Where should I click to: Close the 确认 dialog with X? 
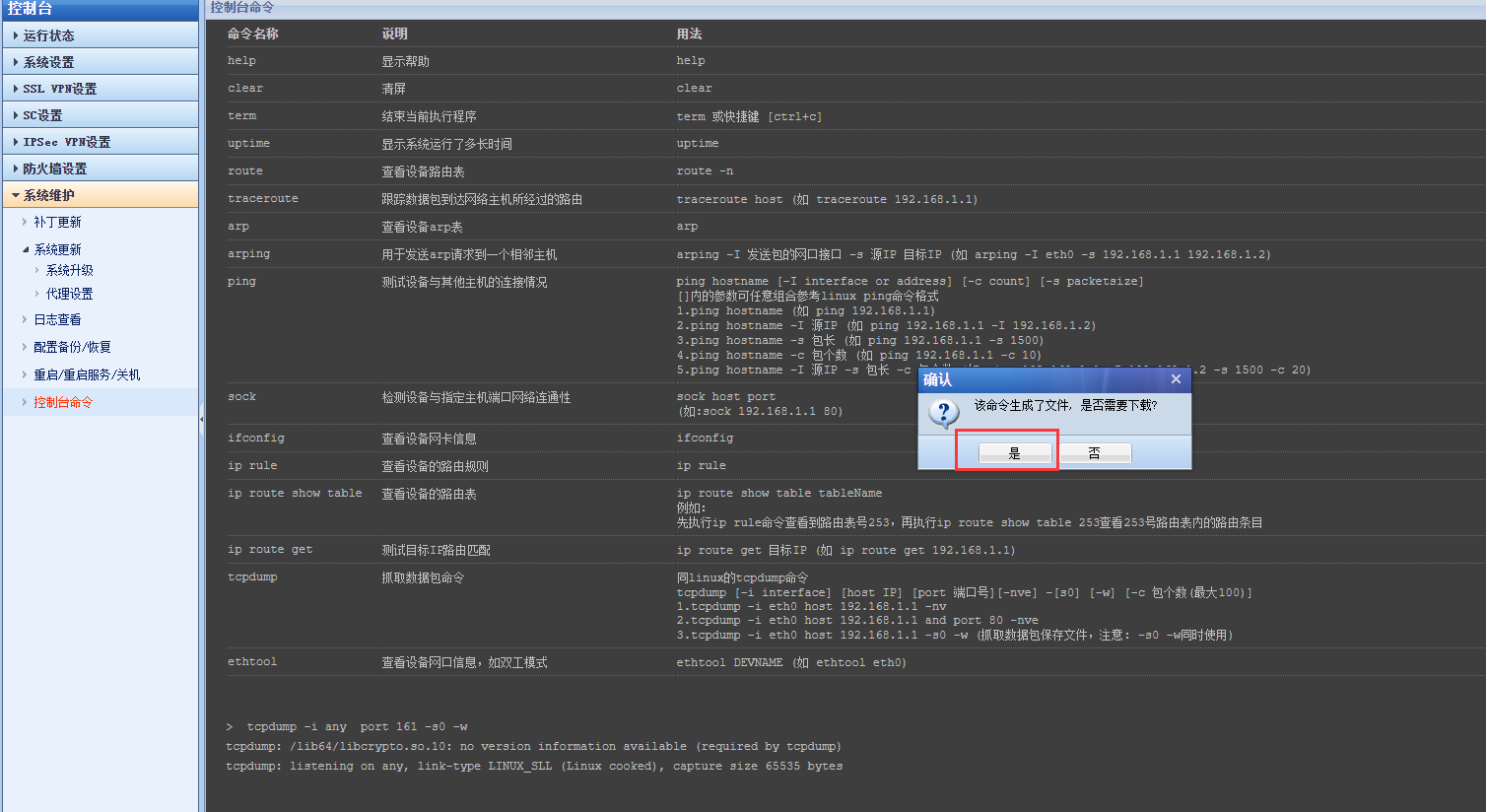1176,379
